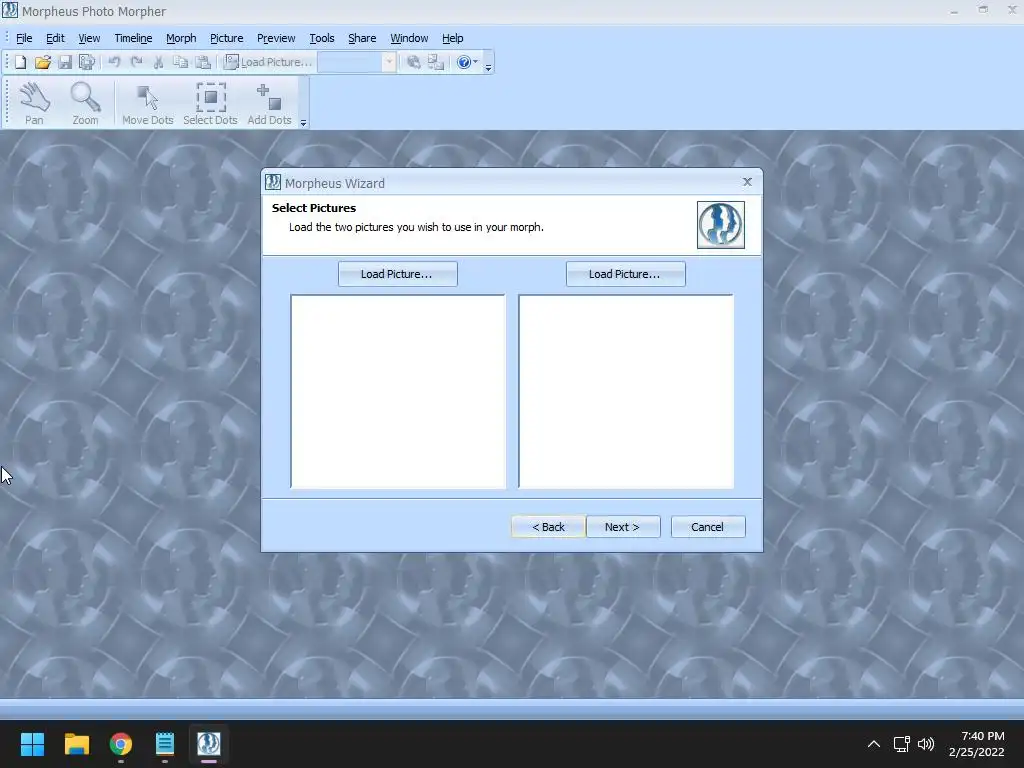
Task: Open the Edit menu
Action: (56, 38)
